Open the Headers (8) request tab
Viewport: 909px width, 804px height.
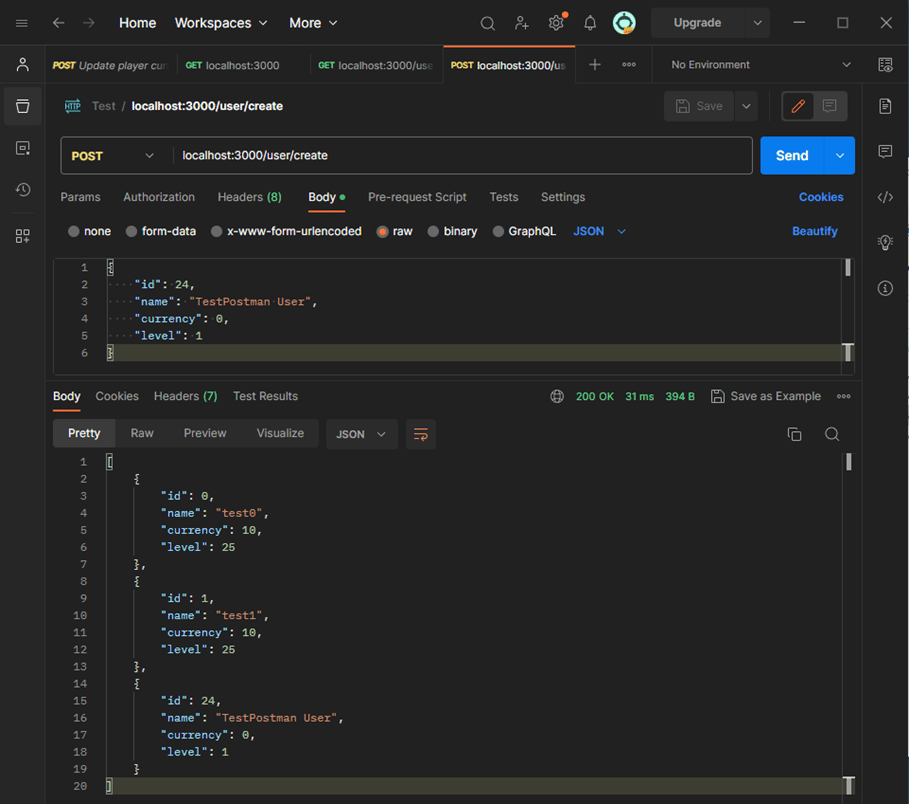(249, 197)
